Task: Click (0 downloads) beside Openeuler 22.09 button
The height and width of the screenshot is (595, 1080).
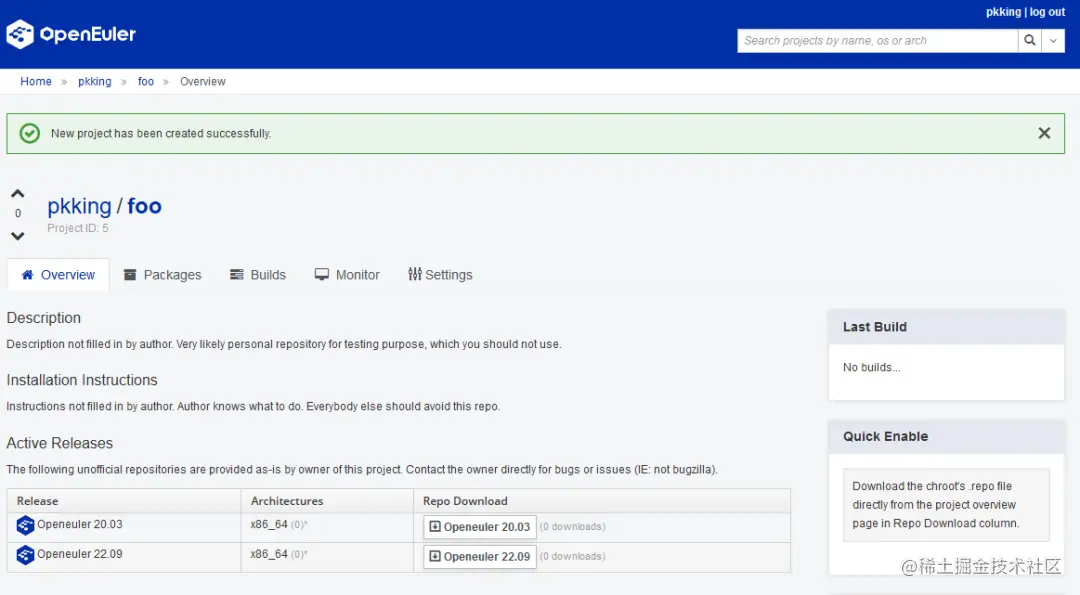Action: [572, 556]
